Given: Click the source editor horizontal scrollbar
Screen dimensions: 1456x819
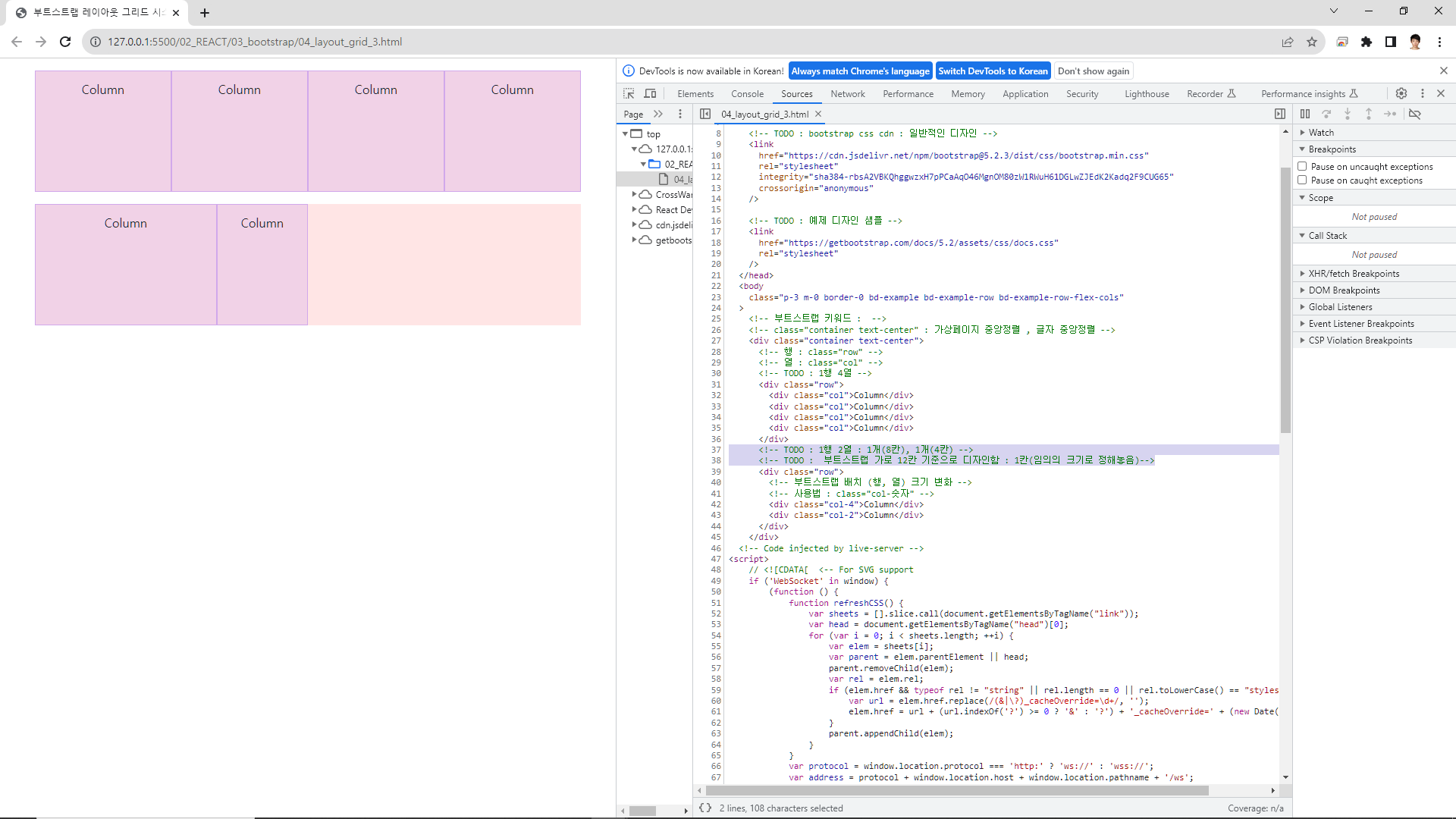Looking at the screenshot, I should 955,790.
